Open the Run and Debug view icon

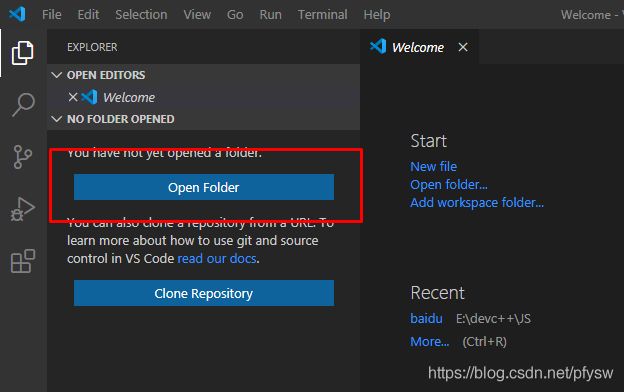[x=23, y=209]
